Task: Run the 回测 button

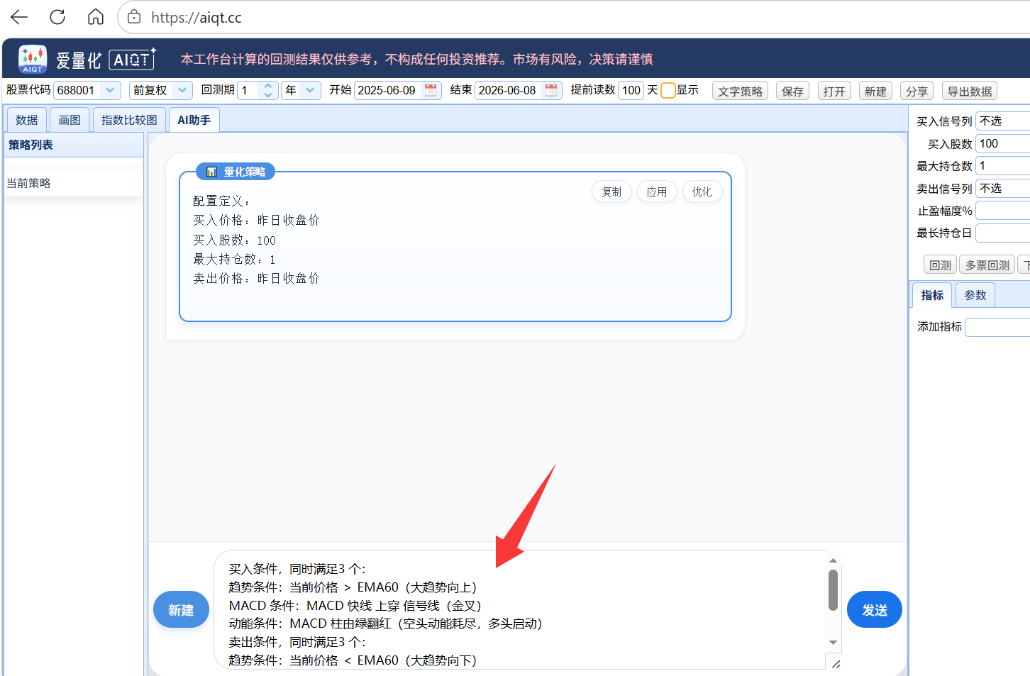Action: [940, 265]
